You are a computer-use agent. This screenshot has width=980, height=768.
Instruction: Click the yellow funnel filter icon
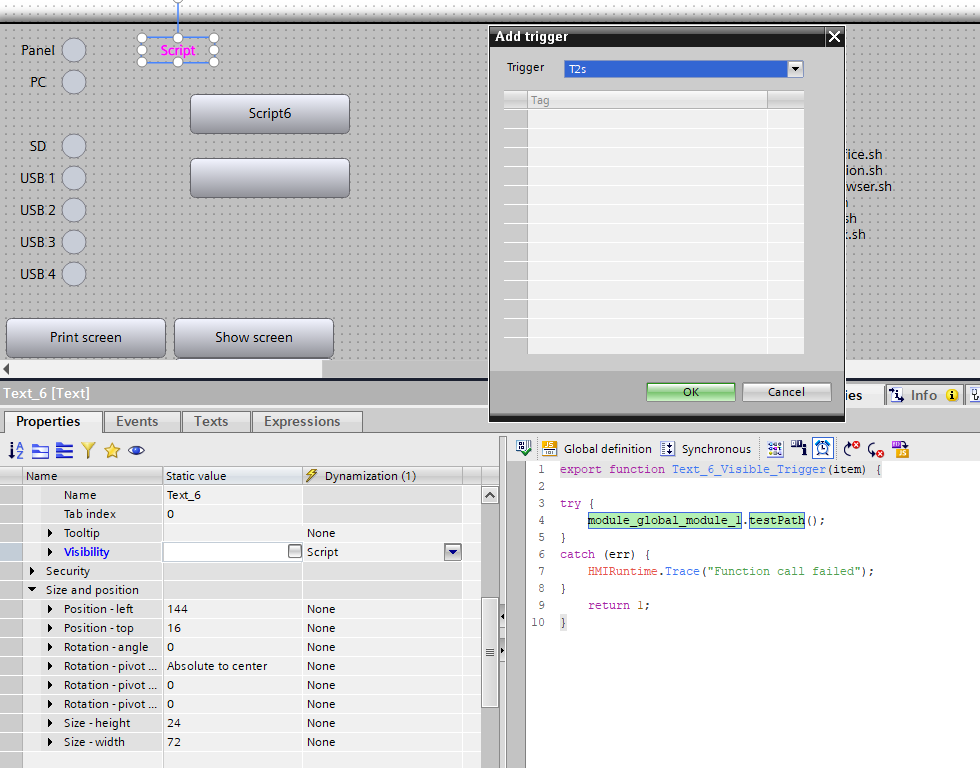[88, 450]
